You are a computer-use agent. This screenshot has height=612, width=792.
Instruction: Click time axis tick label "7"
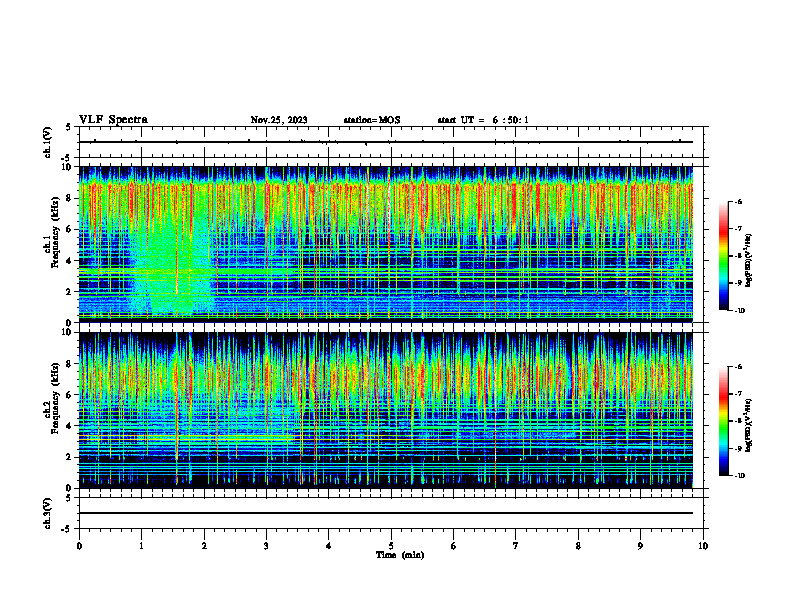[516, 546]
